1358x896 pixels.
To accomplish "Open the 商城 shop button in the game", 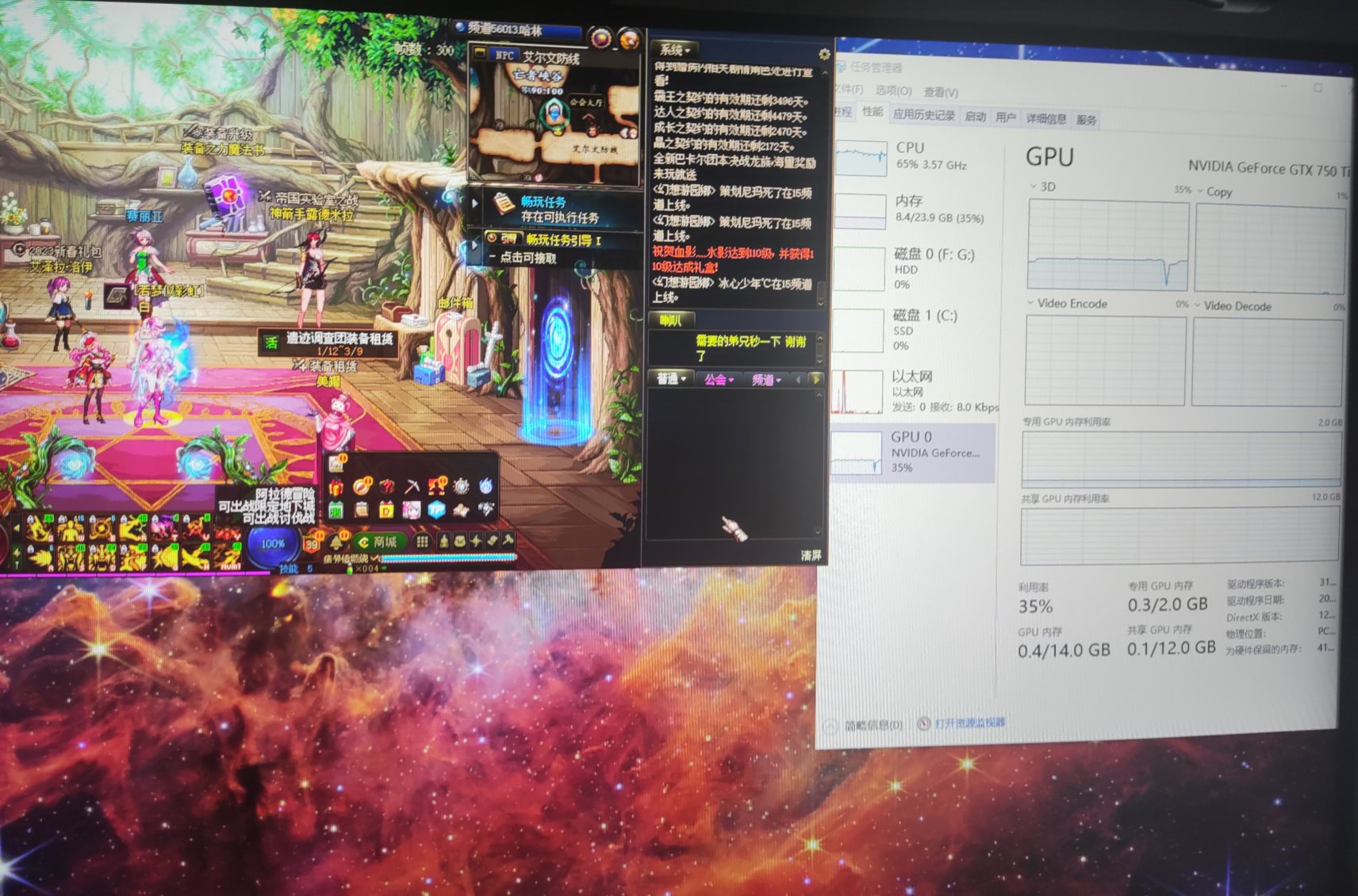I will [x=380, y=542].
